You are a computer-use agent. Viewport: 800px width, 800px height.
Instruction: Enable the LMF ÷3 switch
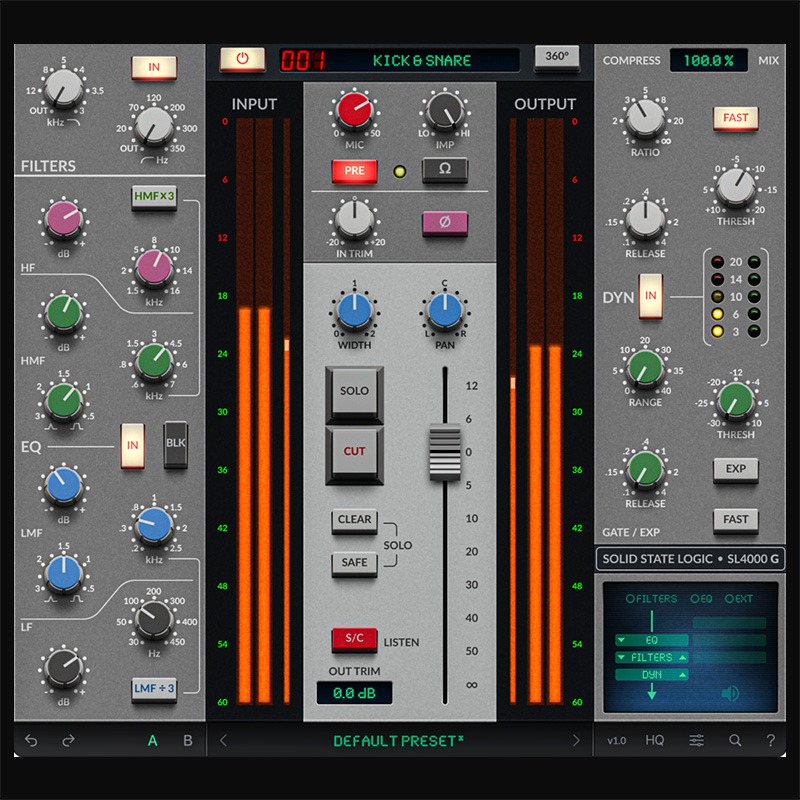(x=154, y=690)
